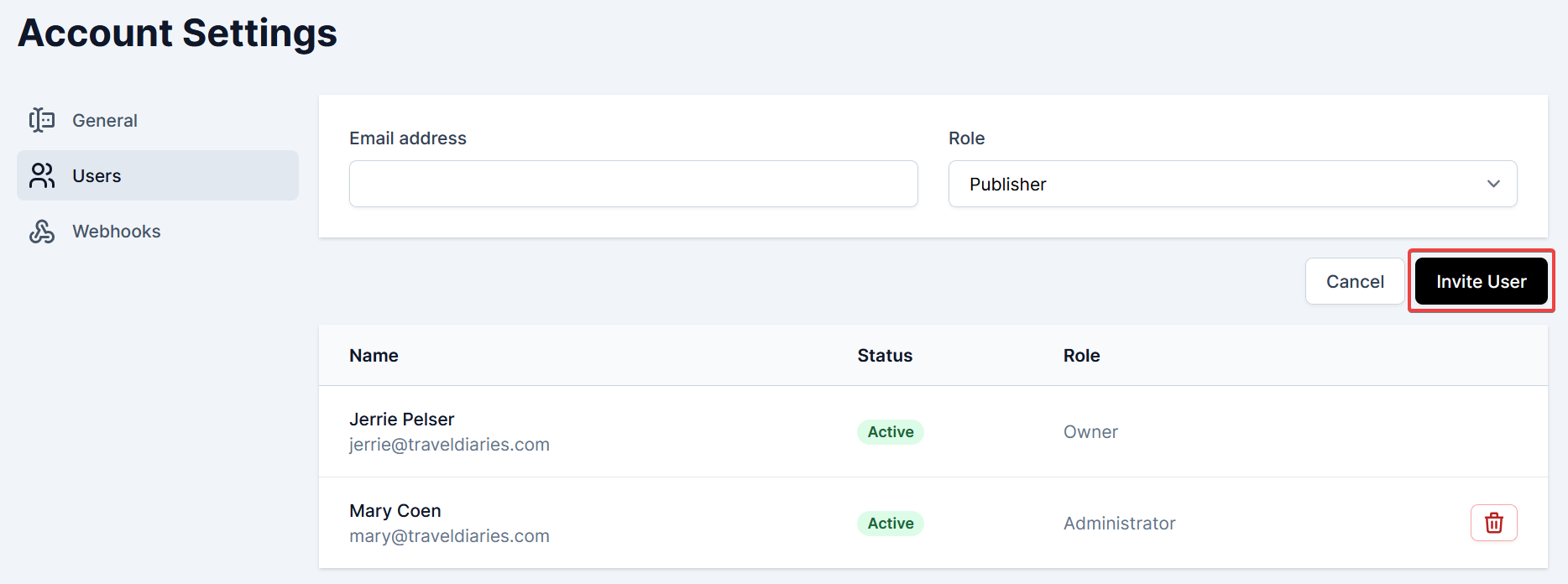Go to the Webhooks section

(x=116, y=232)
